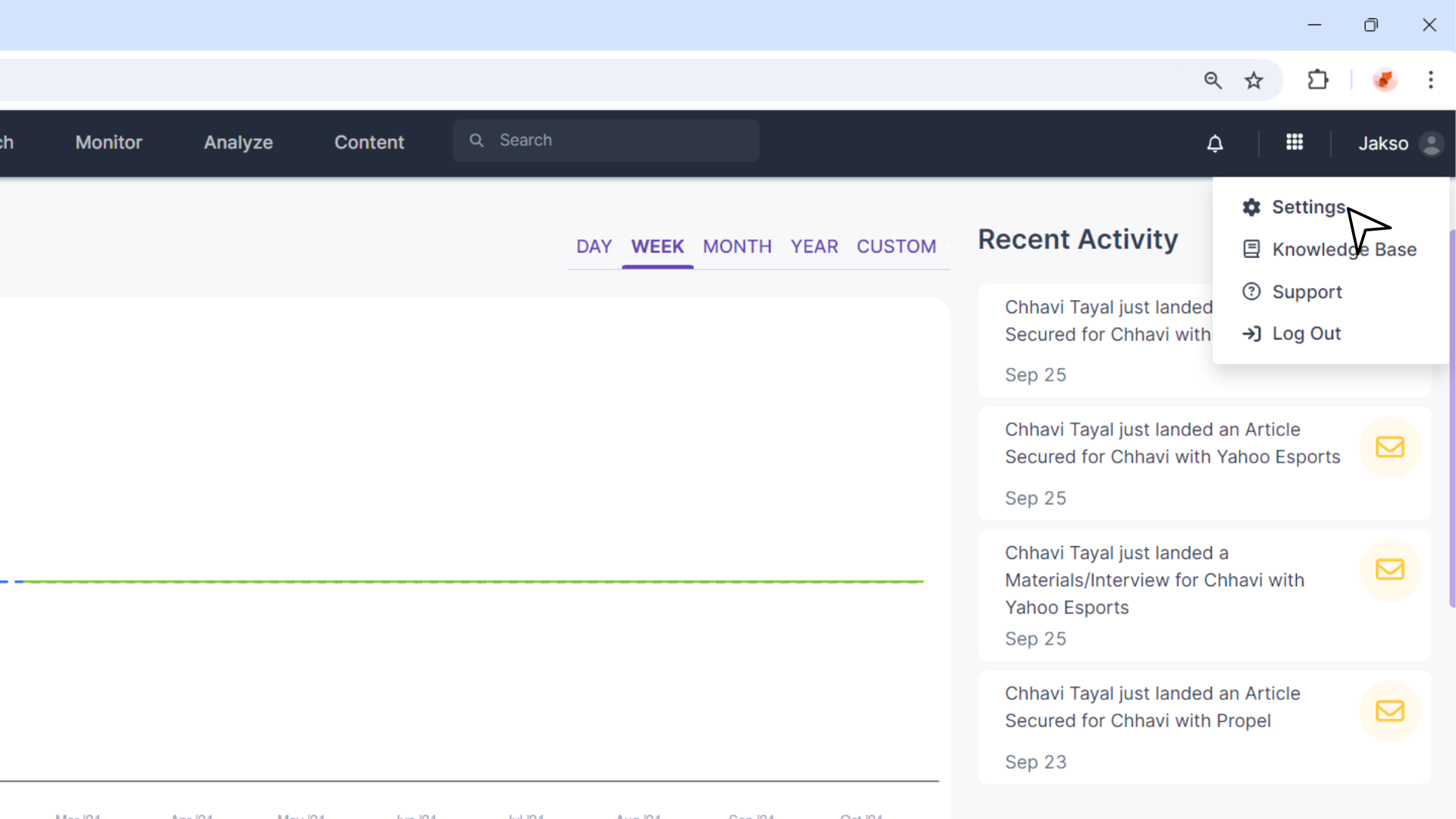Open the Materials/Interview Yahoo Esports activity

1204,595
